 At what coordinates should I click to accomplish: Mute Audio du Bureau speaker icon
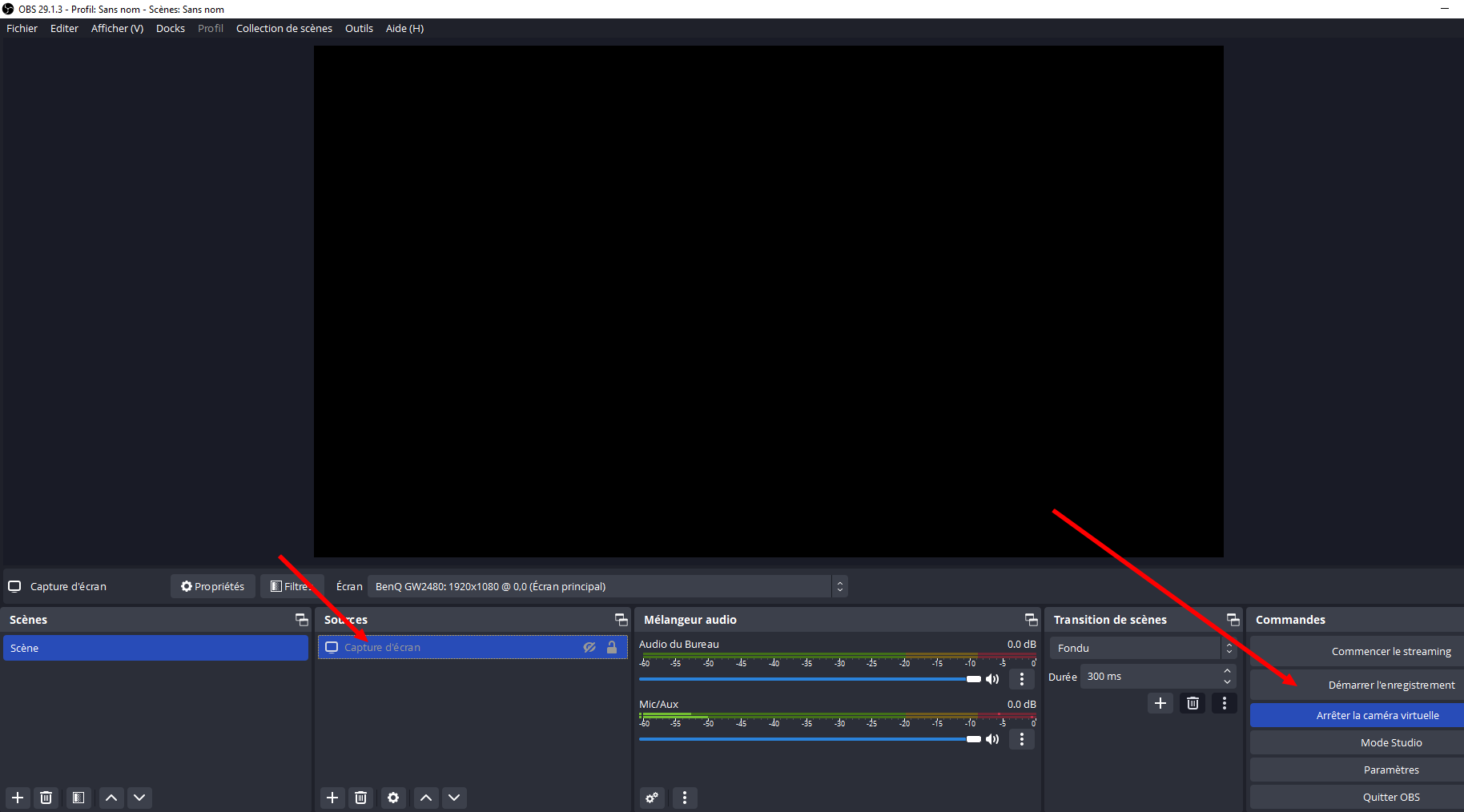pyautogui.click(x=993, y=679)
